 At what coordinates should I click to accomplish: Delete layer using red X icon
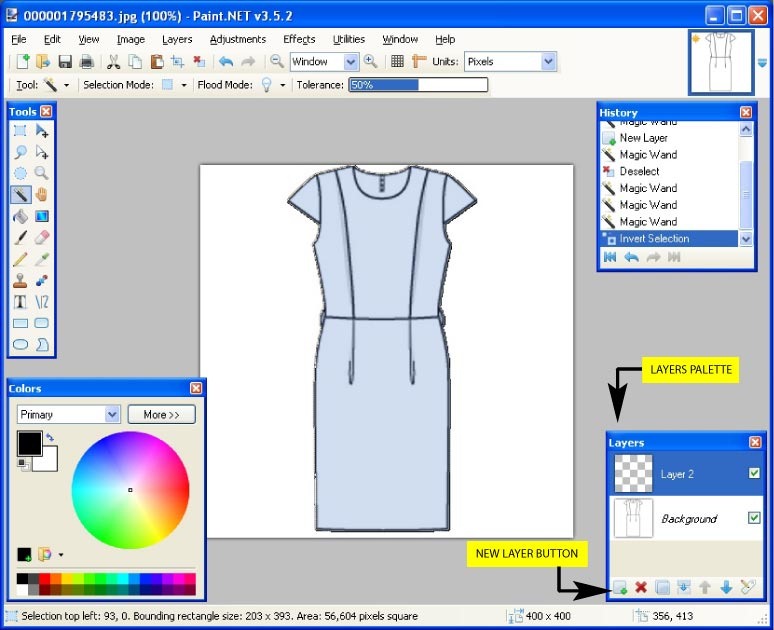pos(641,588)
